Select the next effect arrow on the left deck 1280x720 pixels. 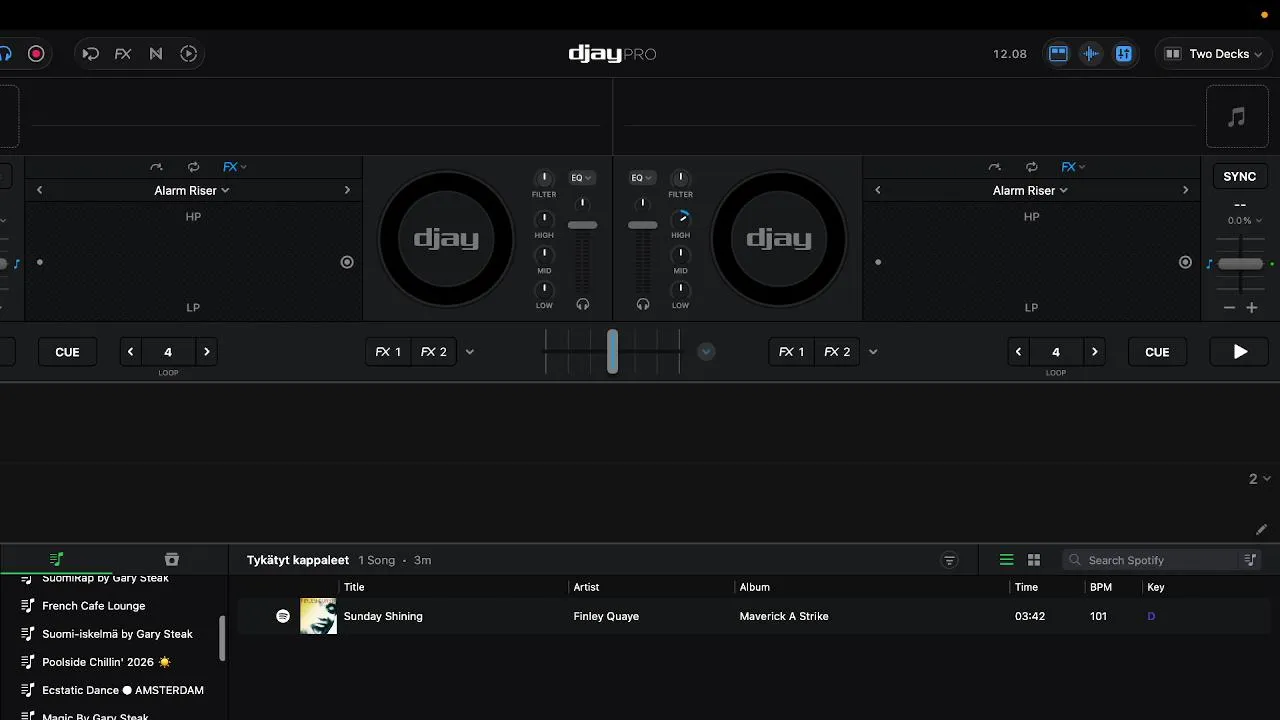(x=347, y=190)
